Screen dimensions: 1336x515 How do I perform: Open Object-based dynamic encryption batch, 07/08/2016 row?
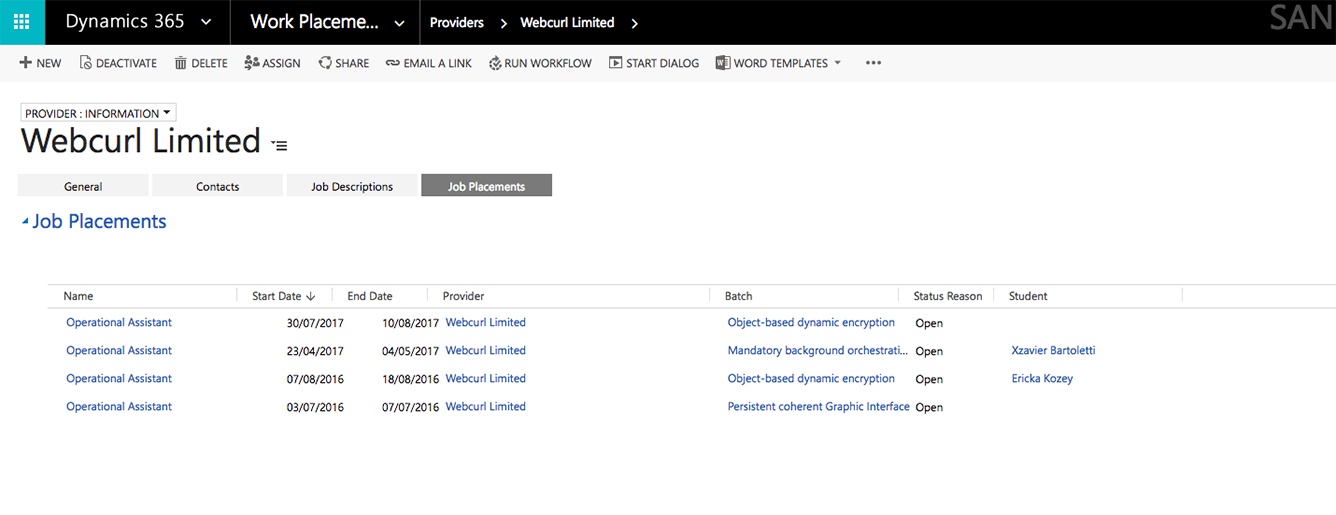[x=811, y=378]
